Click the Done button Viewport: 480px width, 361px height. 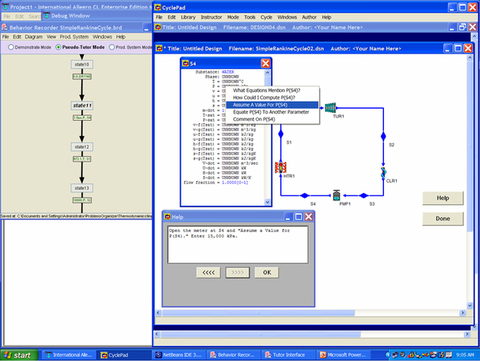443,219
